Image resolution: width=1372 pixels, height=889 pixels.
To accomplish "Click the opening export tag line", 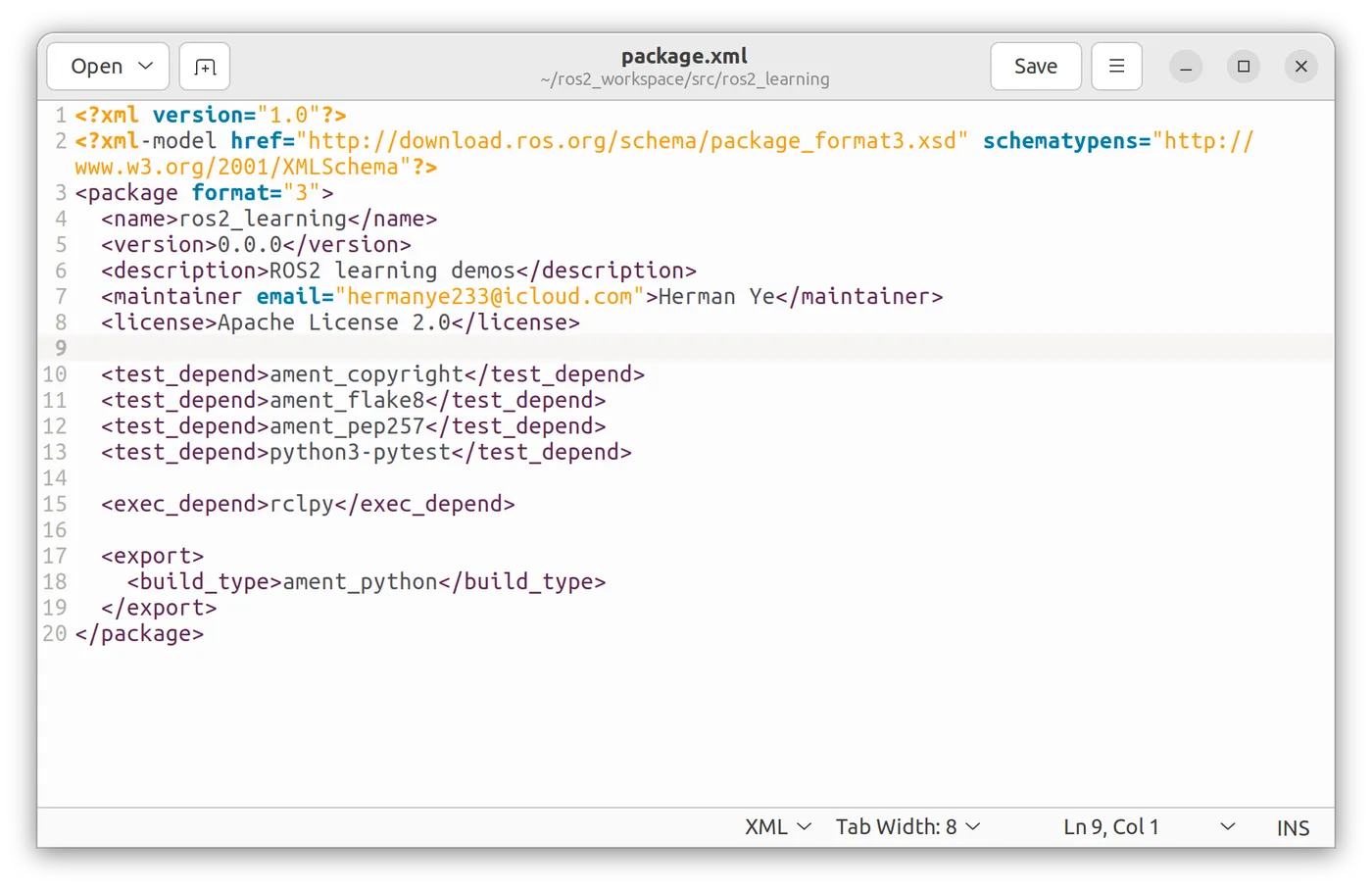I will 152,556.
